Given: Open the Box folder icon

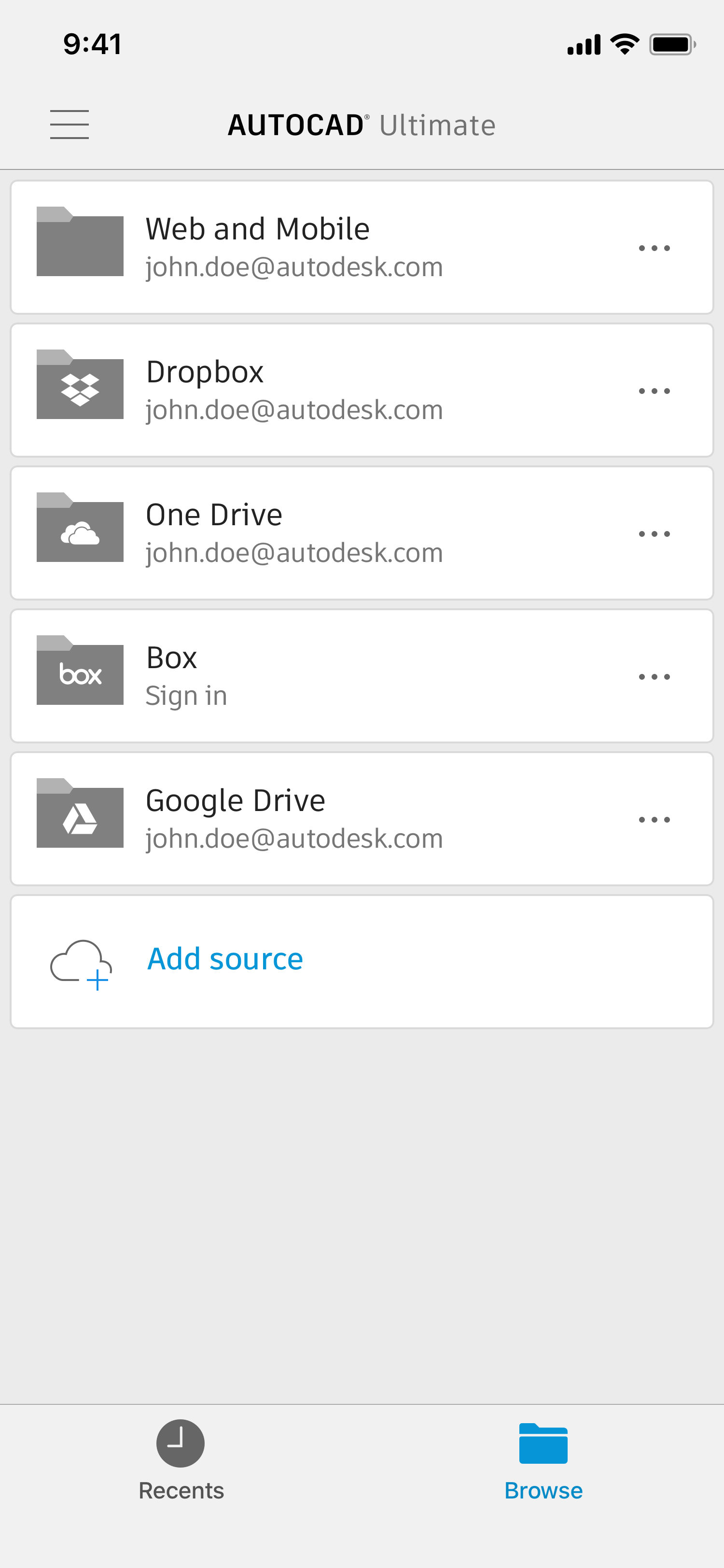Looking at the screenshot, I should (80, 670).
